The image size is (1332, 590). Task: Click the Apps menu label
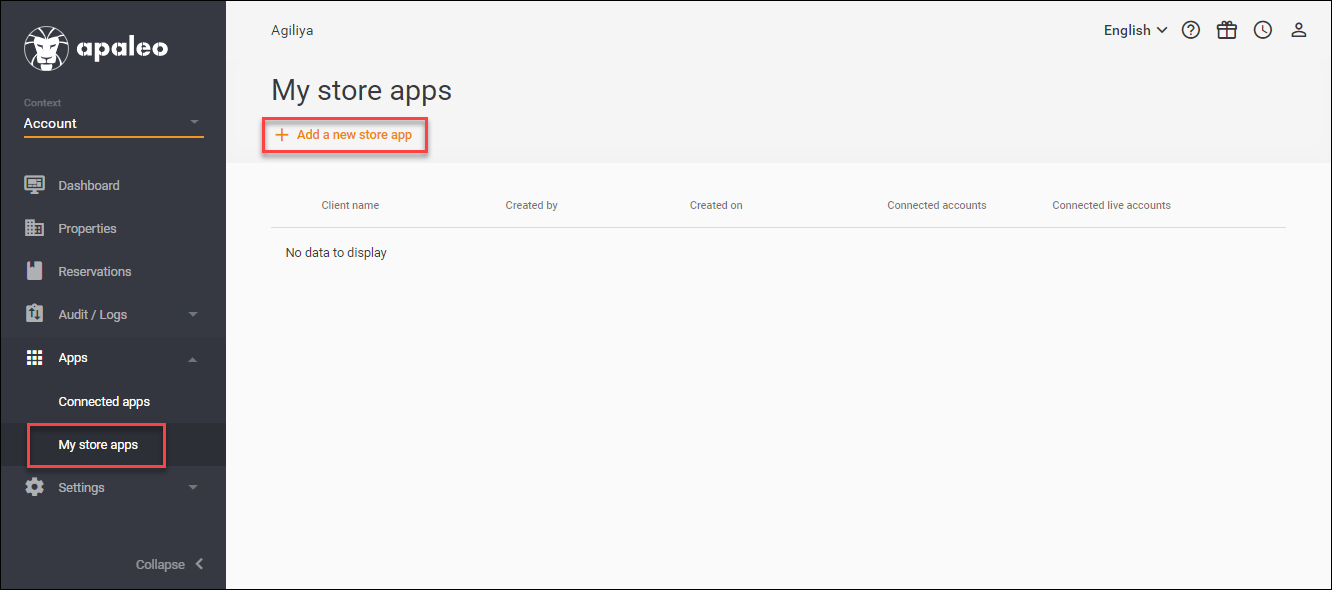coord(73,357)
